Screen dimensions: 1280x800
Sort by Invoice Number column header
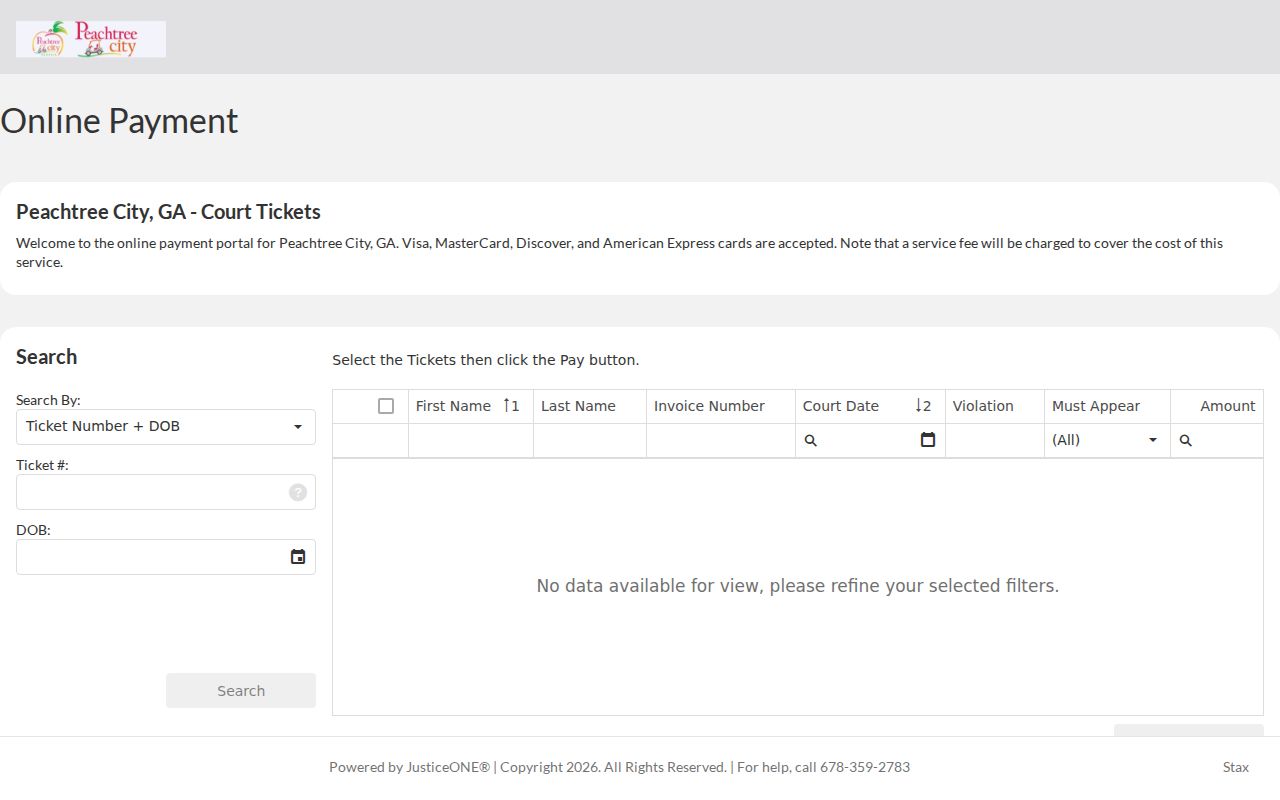point(721,406)
